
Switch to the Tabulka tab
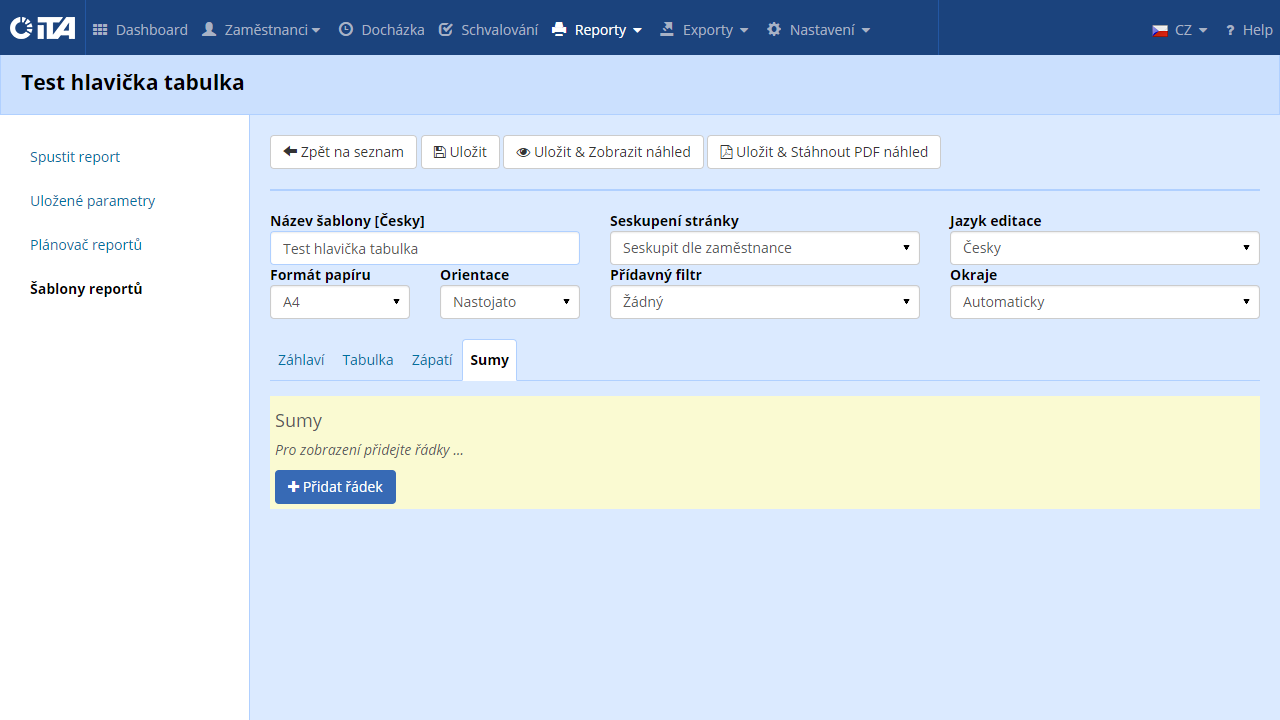click(367, 360)
